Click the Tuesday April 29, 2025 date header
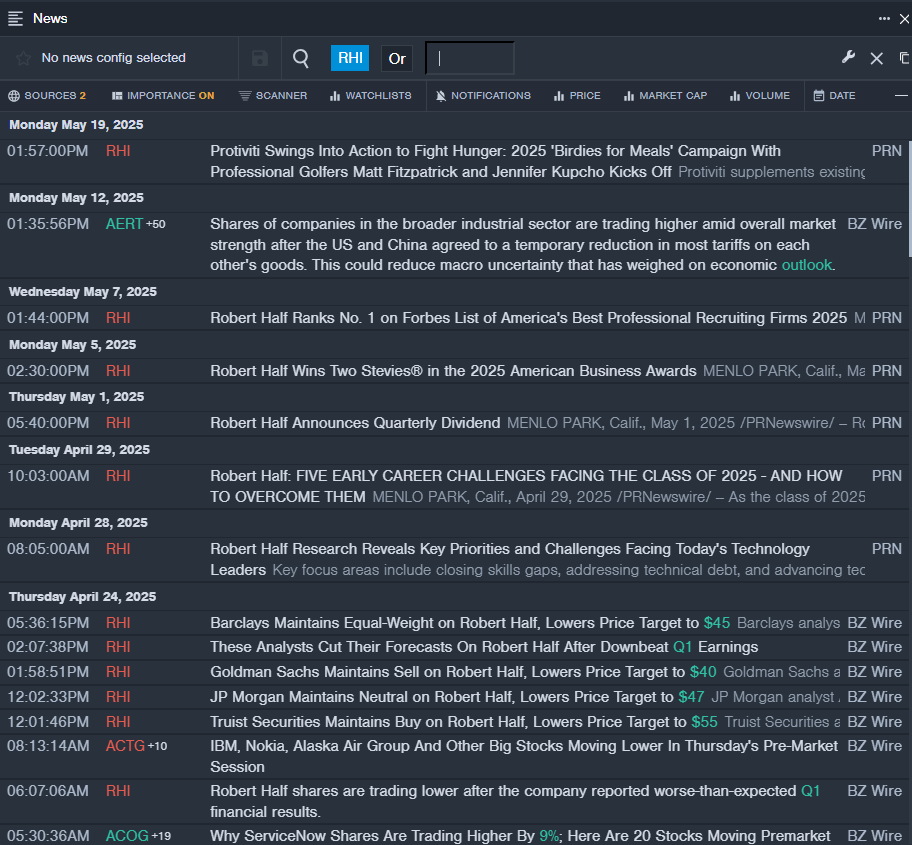 (x=79, y=450)
